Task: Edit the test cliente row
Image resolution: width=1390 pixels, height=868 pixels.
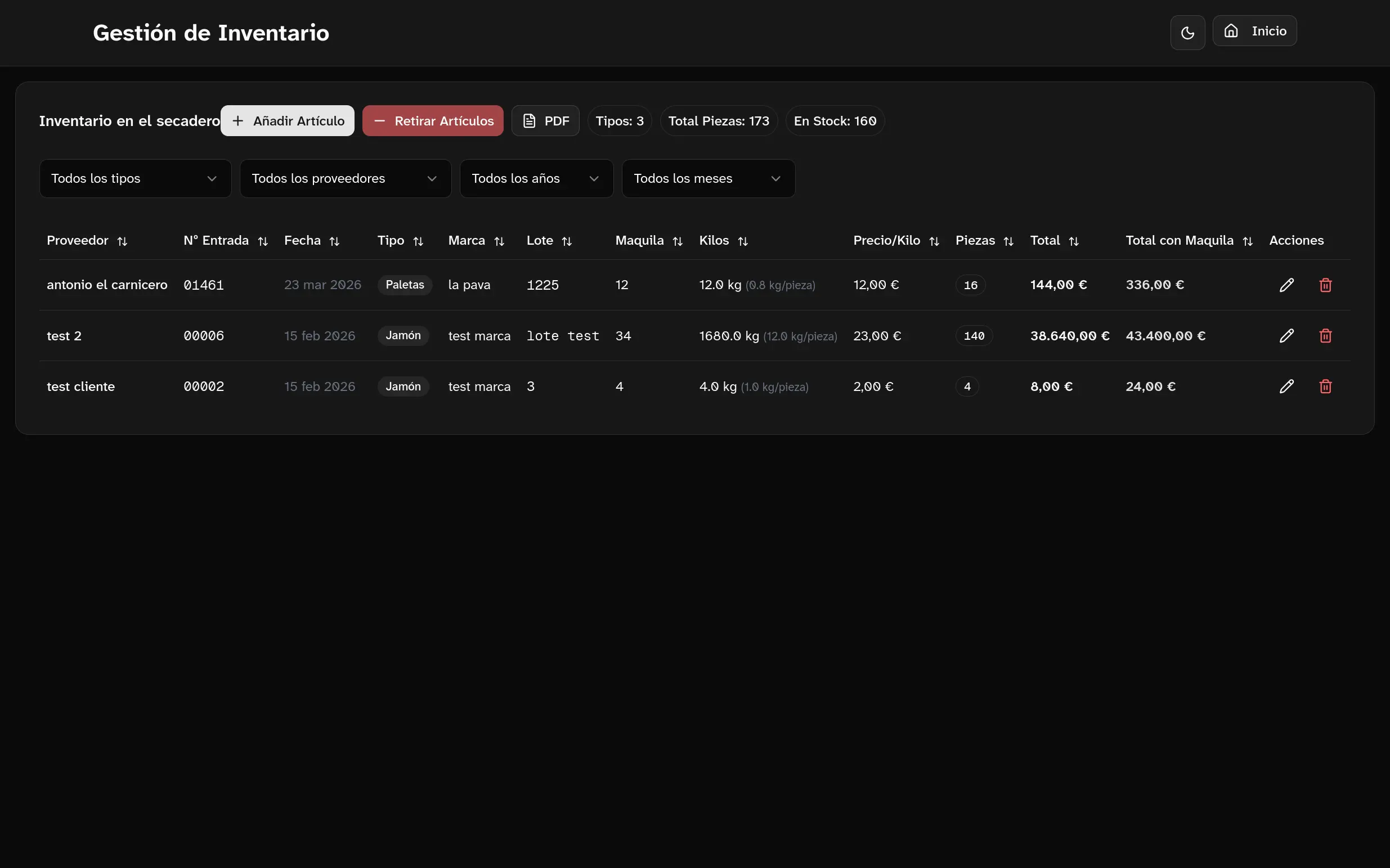Action: point(1286,386)
